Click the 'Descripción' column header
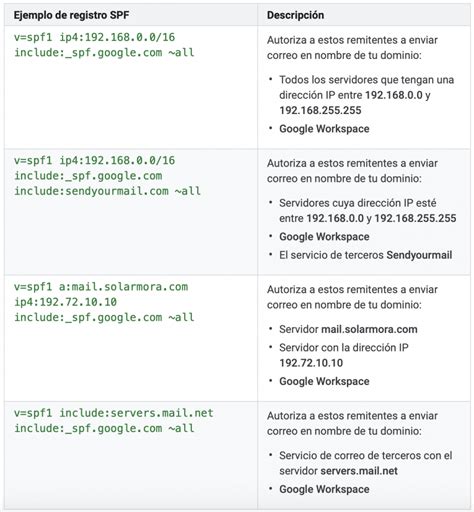The height and width of the screenshot is (512, 474). [x=295, y=15]
